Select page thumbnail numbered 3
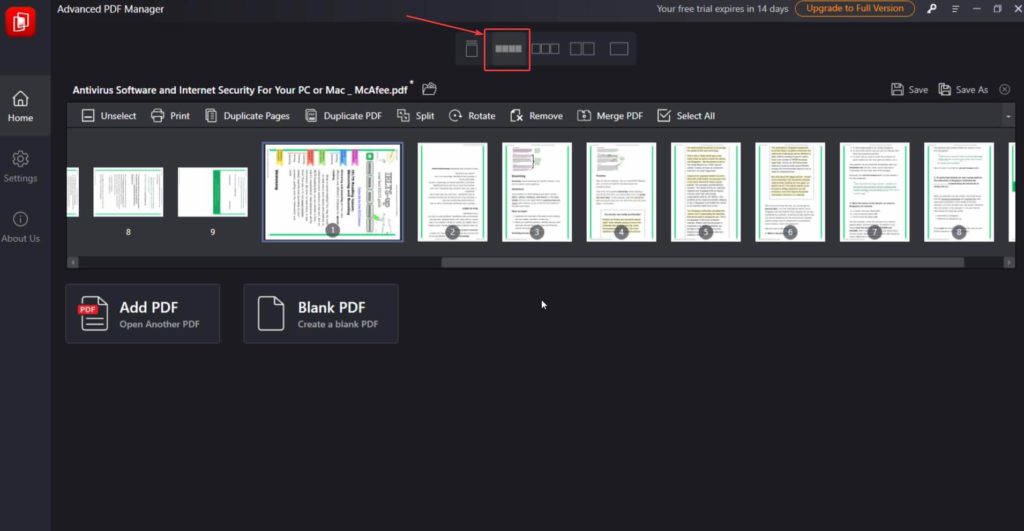This screenshot has height=531, width=1024. [x=537, y=192]
